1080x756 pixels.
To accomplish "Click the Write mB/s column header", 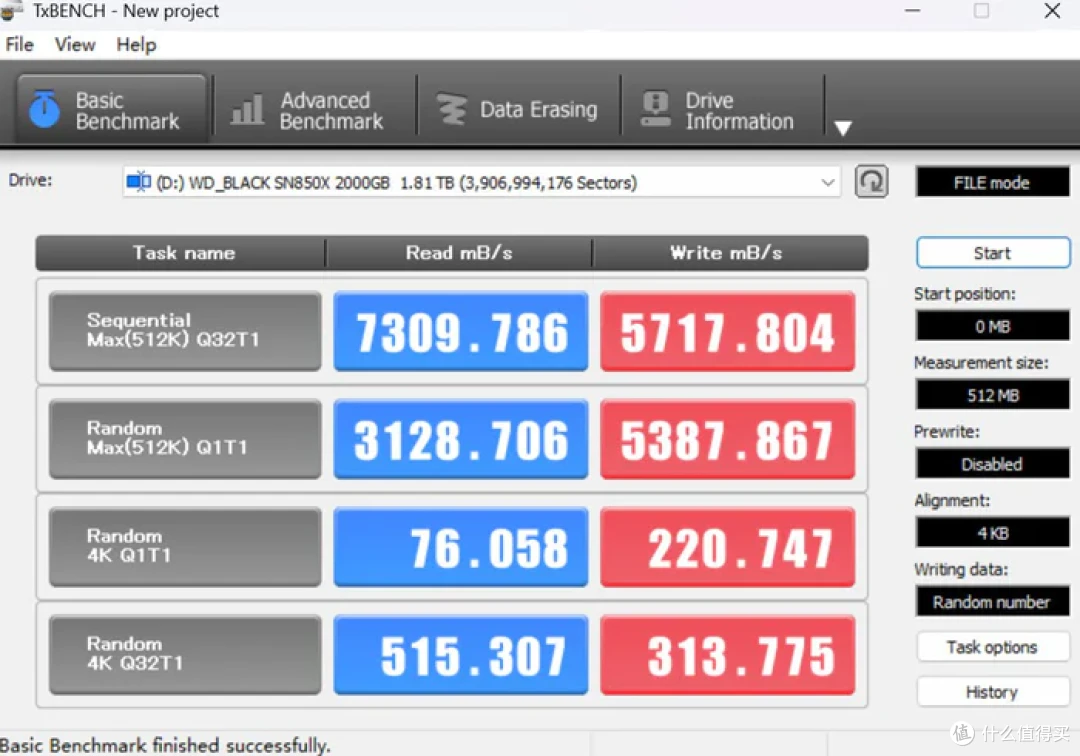I will (729, 253).
